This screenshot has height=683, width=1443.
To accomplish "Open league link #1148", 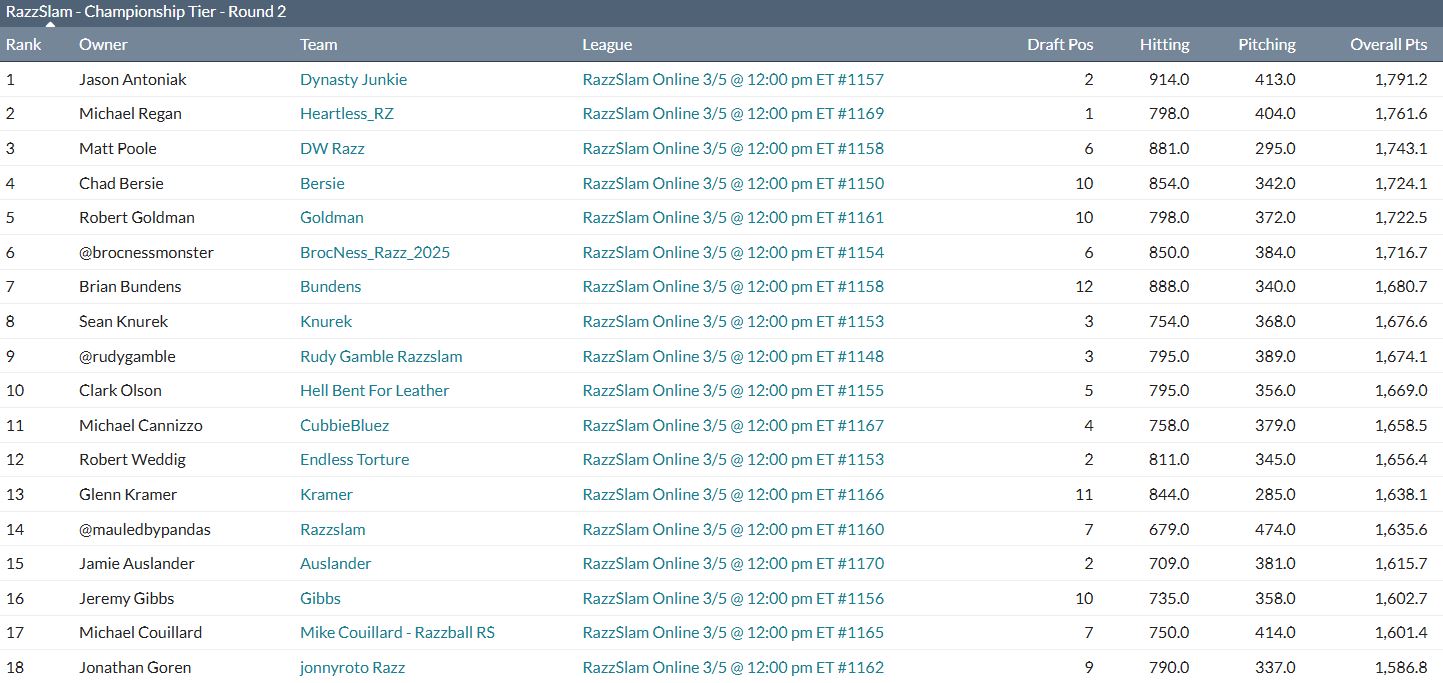I will pos(733,356).
